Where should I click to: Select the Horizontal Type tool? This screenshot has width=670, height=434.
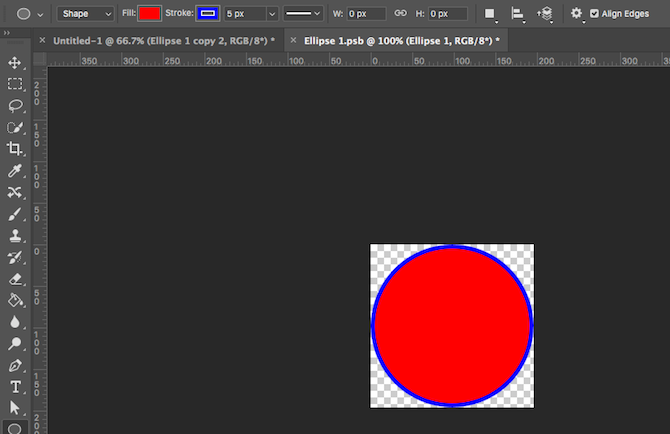coord(15,386)
